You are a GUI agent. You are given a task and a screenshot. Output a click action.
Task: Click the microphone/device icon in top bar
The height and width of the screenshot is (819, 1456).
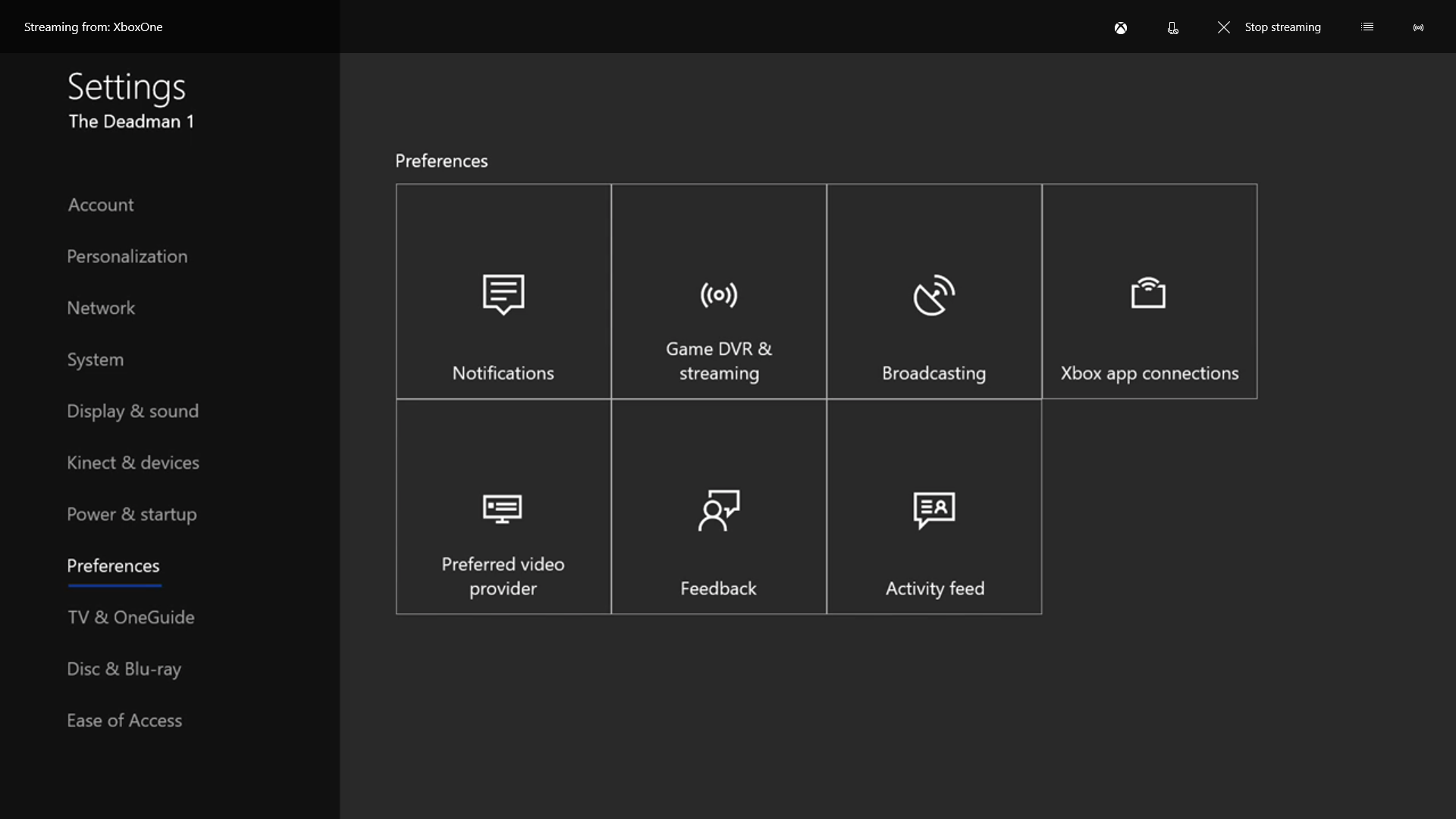click(x=1172, y=28)
